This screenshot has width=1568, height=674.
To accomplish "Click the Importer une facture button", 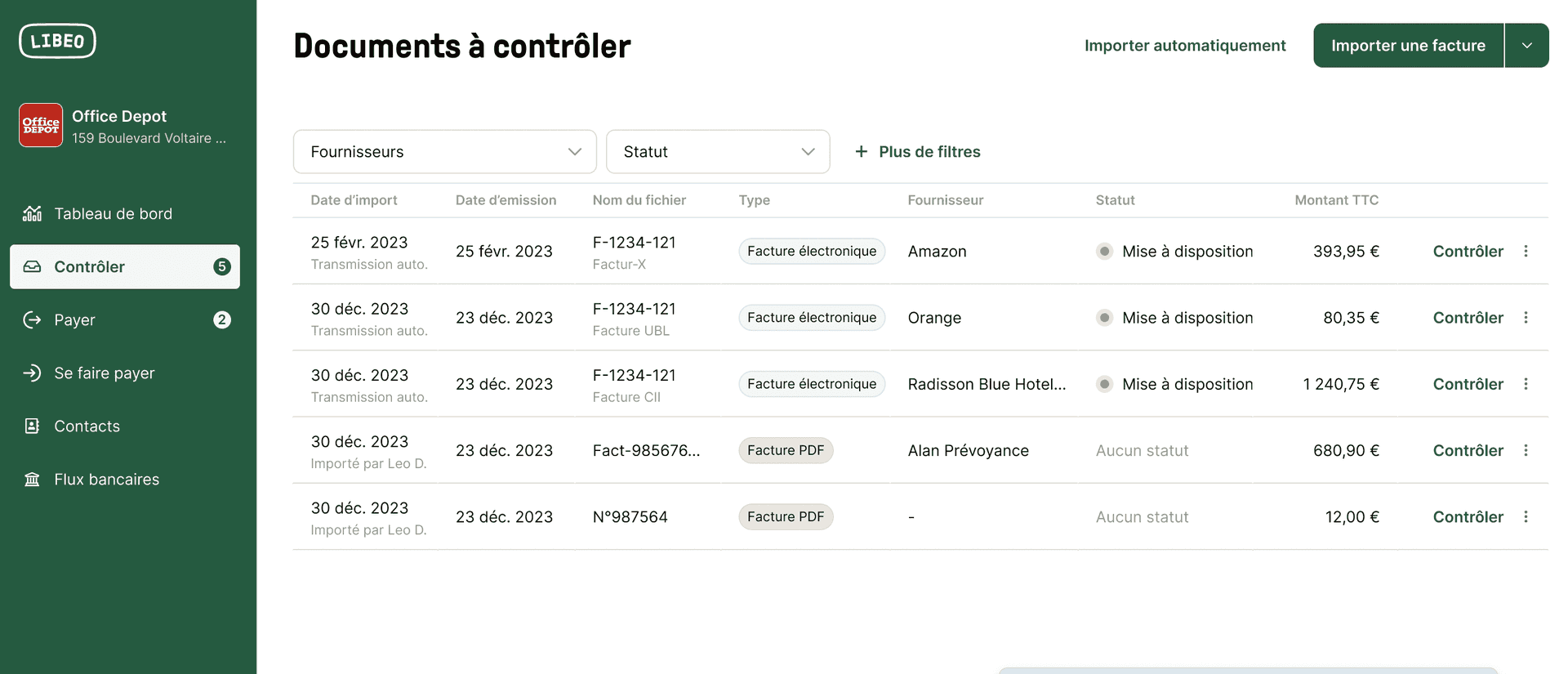I will tap(1407, 45).
